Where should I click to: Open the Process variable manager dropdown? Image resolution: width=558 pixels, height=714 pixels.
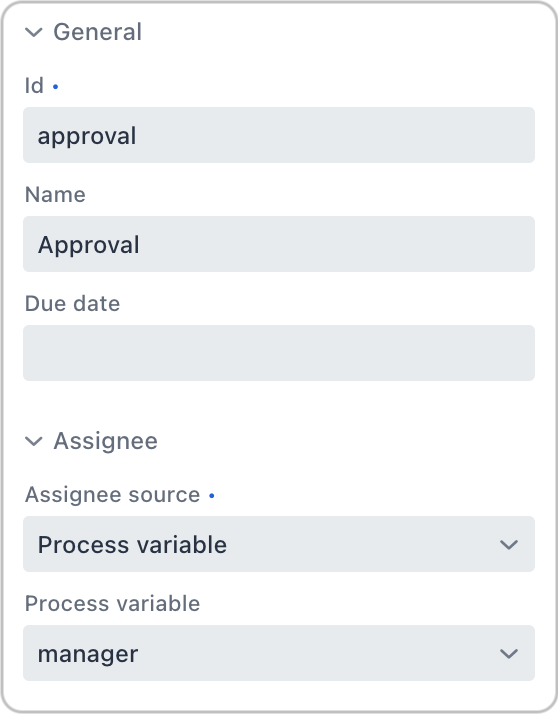tap(279, 653)
